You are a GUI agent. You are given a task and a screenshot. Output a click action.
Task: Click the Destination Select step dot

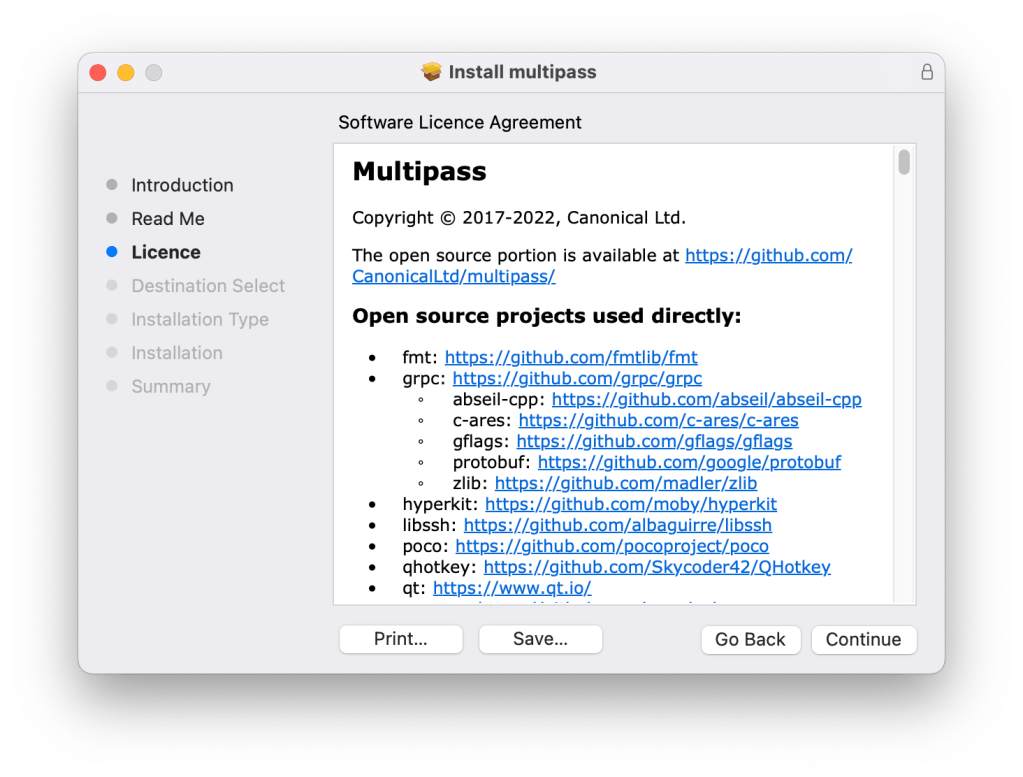pyautogui.click(x=113, y=285)
